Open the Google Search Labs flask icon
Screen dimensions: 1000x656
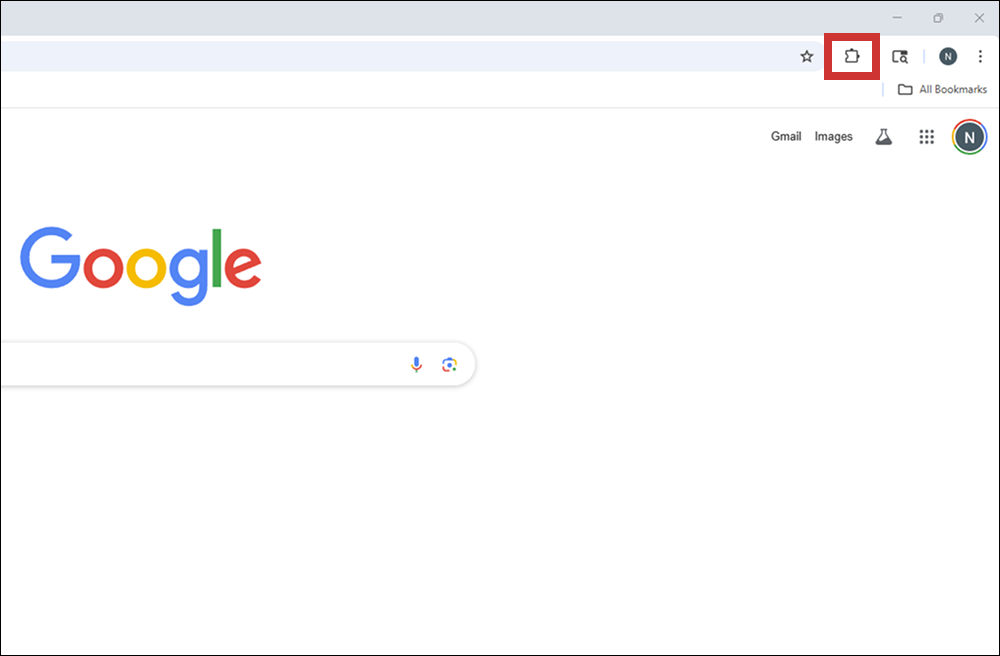coord(883,136)
